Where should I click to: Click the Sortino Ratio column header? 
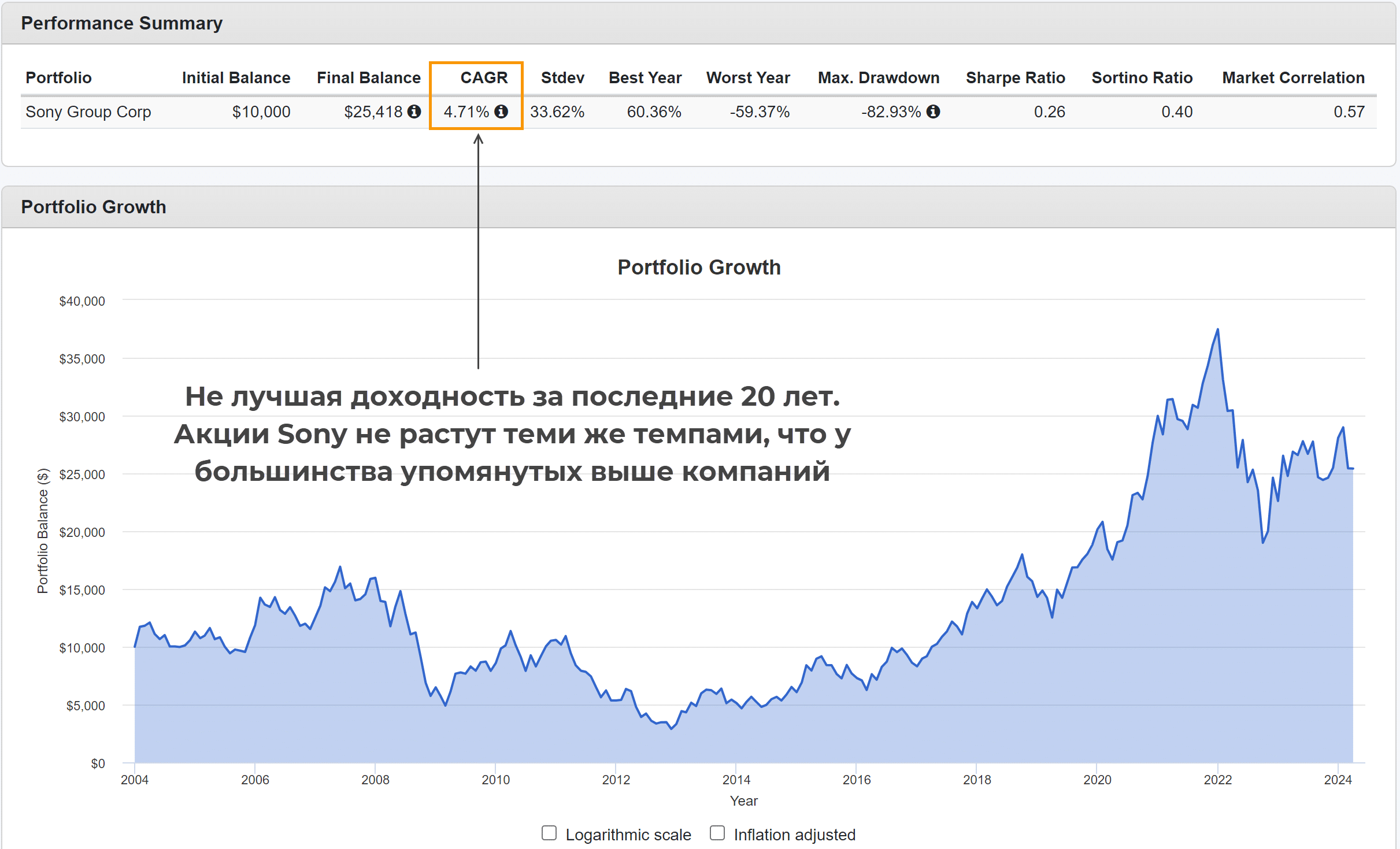(x=1142, y=77)
